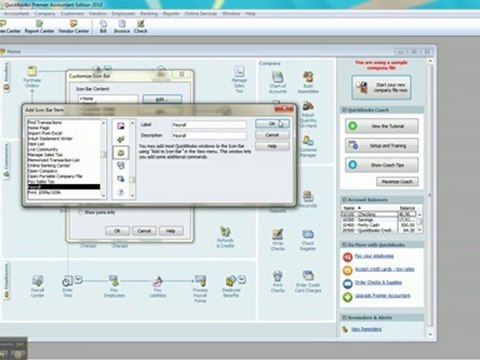This screenshot has height=360, width=480.
Task: Open Refunds & Credits icon
Action: point(225,237)
